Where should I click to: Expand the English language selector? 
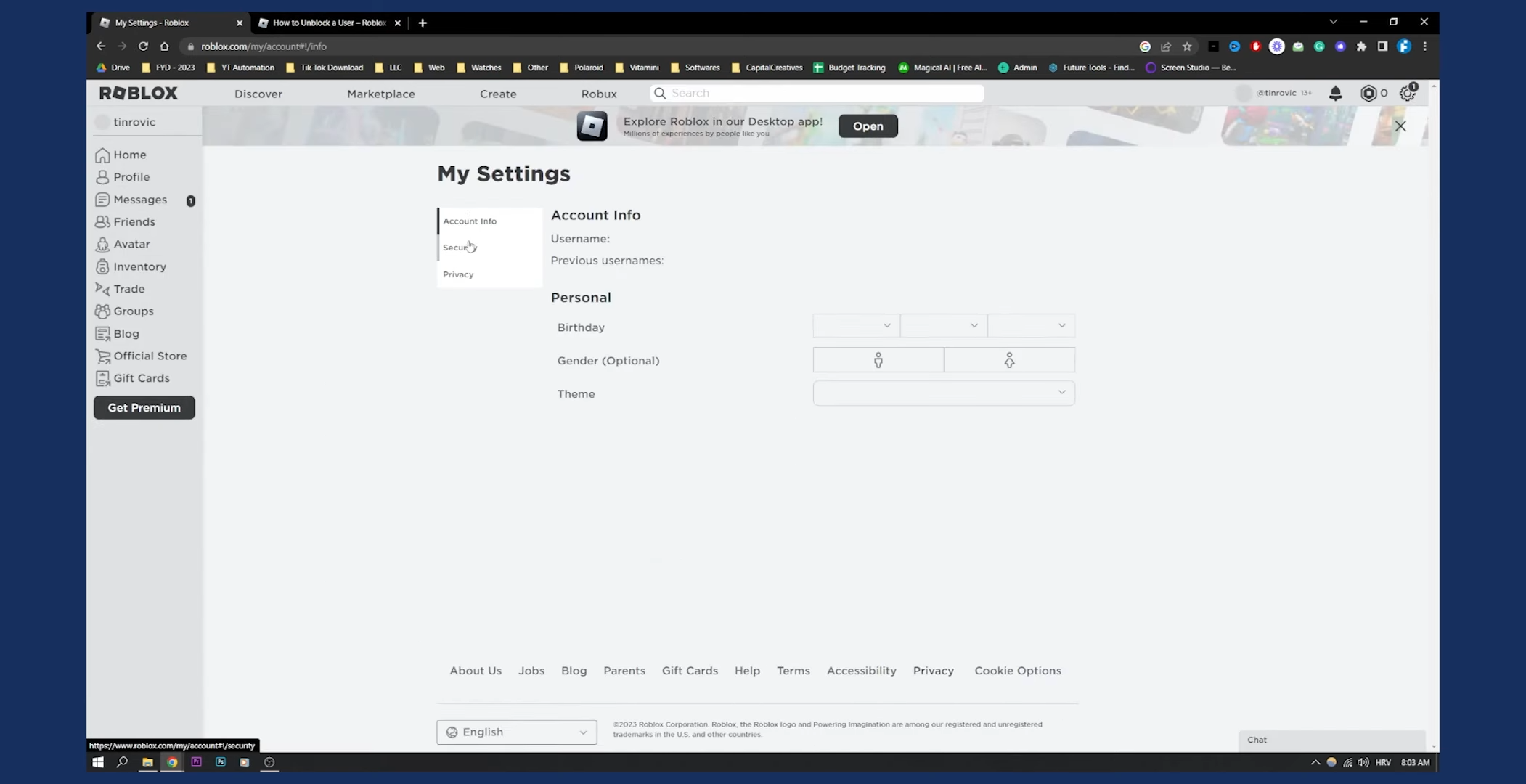[x=516, y=732]
